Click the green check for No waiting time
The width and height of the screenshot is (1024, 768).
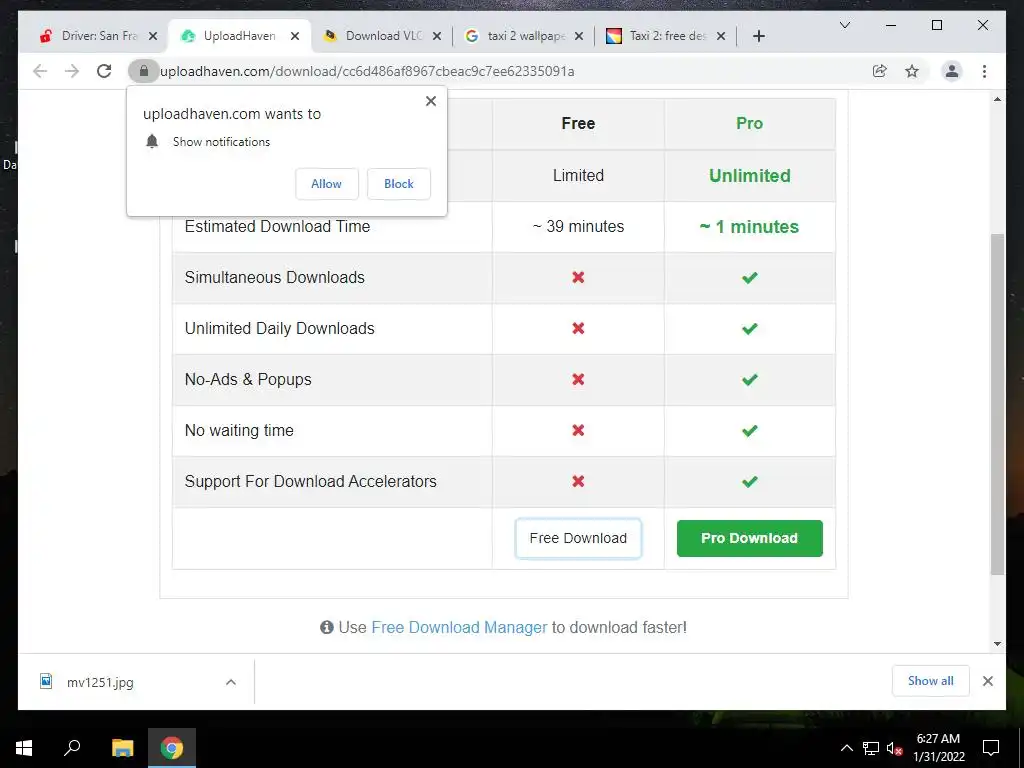[x=749, y=430]
